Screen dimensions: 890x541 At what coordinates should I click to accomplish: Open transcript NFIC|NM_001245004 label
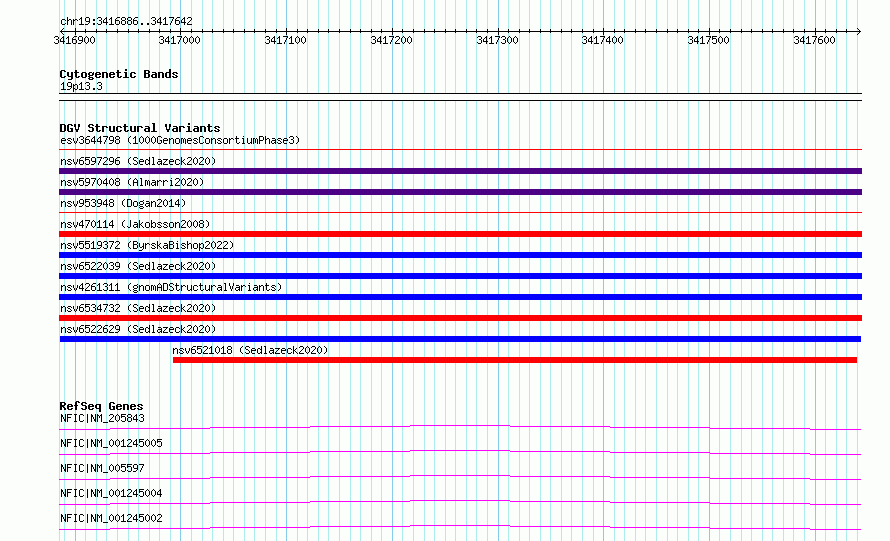click(x=111, y=493)
